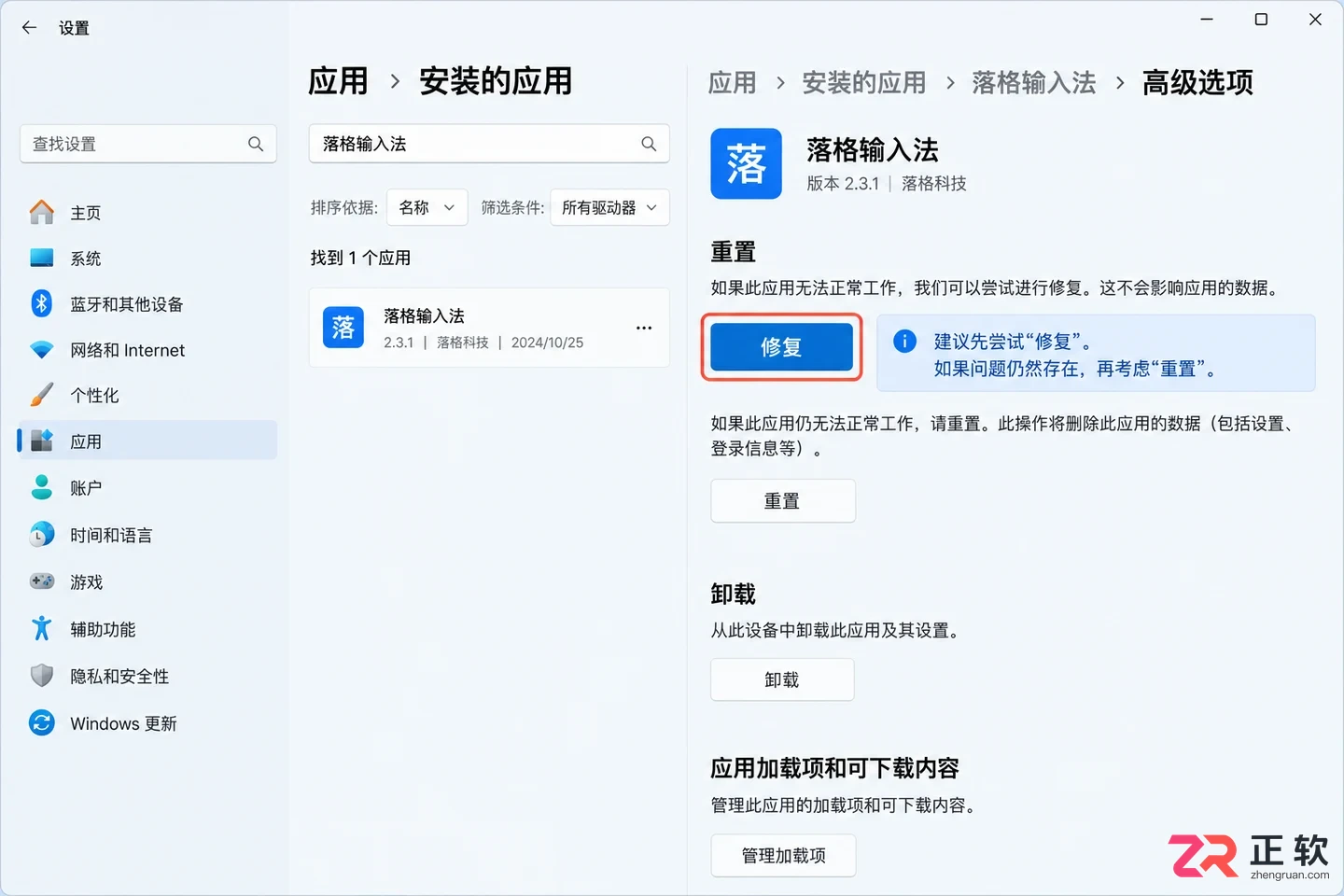
Task: Click 安装的应用 in the right breadcrumb
Action: click(x=864, y=82)
